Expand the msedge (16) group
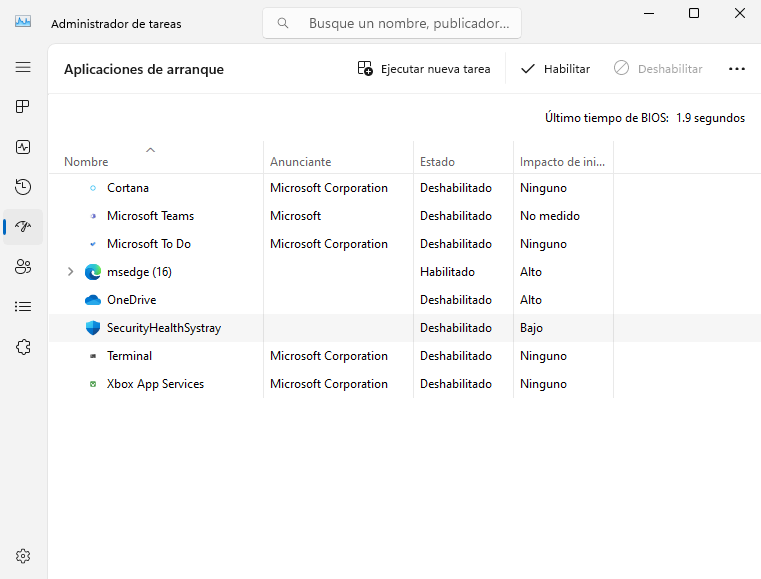The height and width of the screenshot is (579, 761). (x=70, y=272)
